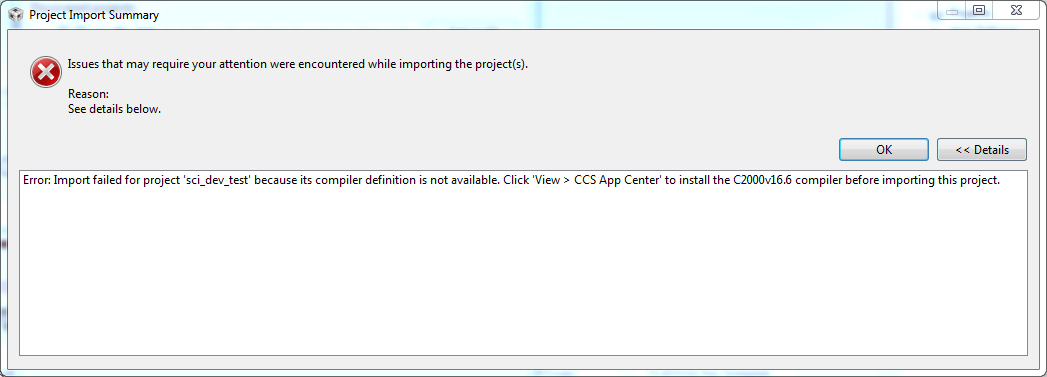Minimize the Project Import Summary dialog
The width and height of the screenshot is (1047, 377).
coord(952,10)
